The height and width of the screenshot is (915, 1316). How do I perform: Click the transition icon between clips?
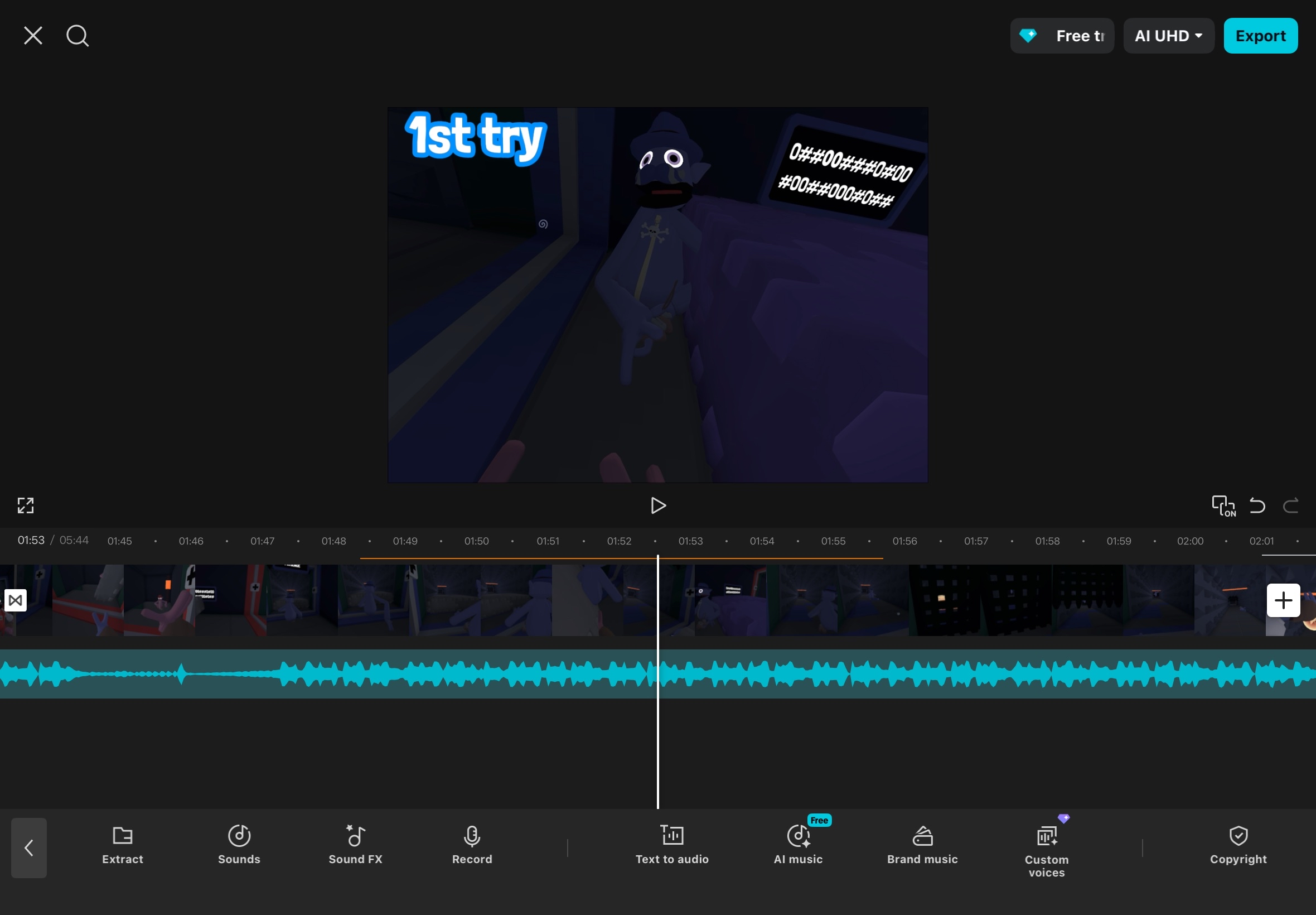pyautogui.click(x=16, y=600)
